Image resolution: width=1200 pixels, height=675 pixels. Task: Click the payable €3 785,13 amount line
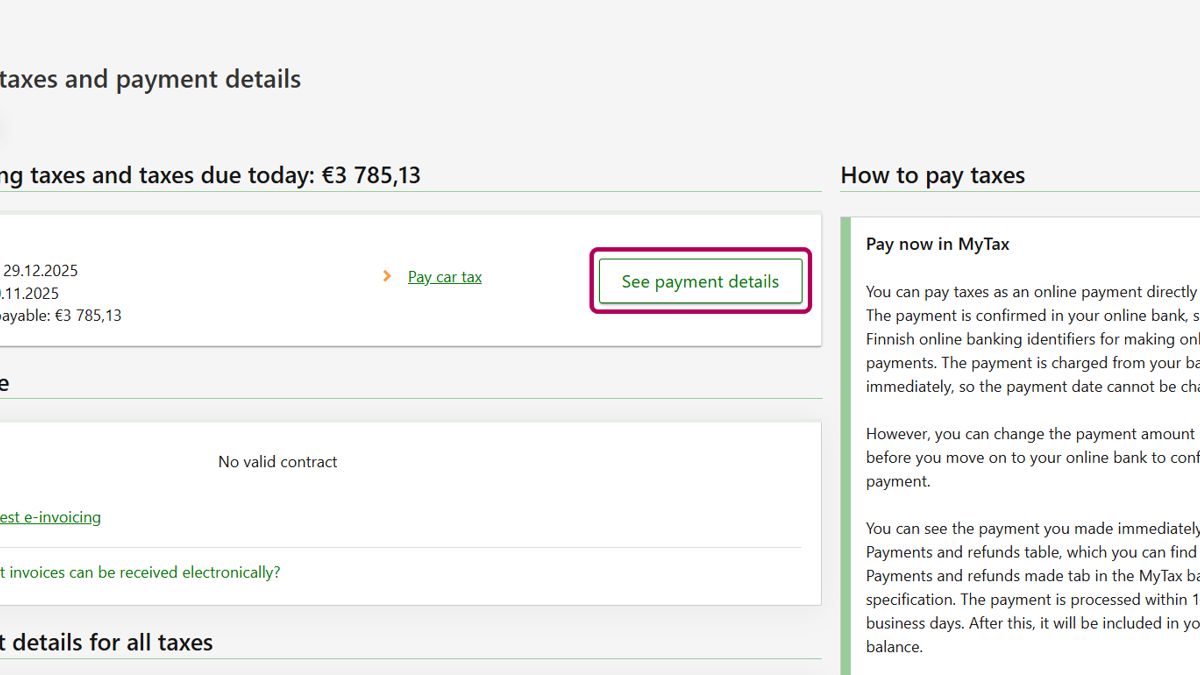point(60,316)
